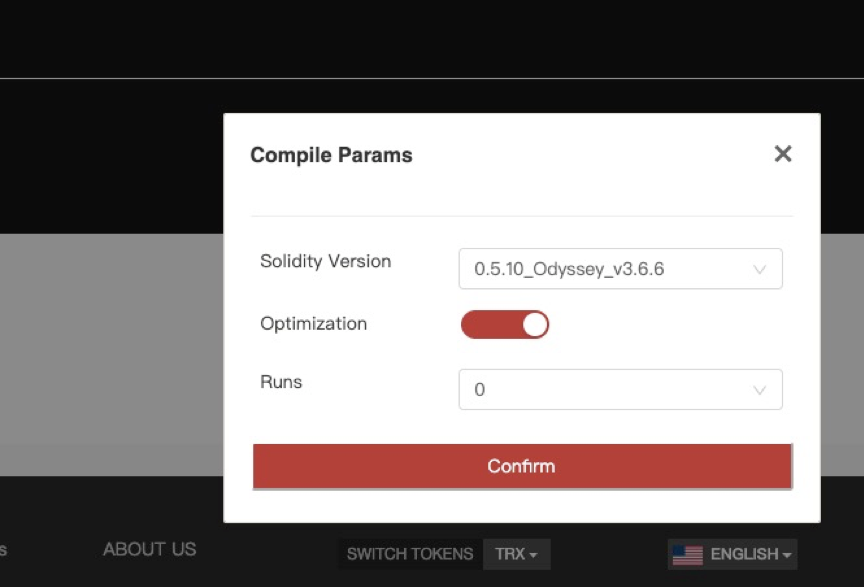864x587 pixels.
Task: Click the chevron in Solidity Version box
Action: coord(759,270)
